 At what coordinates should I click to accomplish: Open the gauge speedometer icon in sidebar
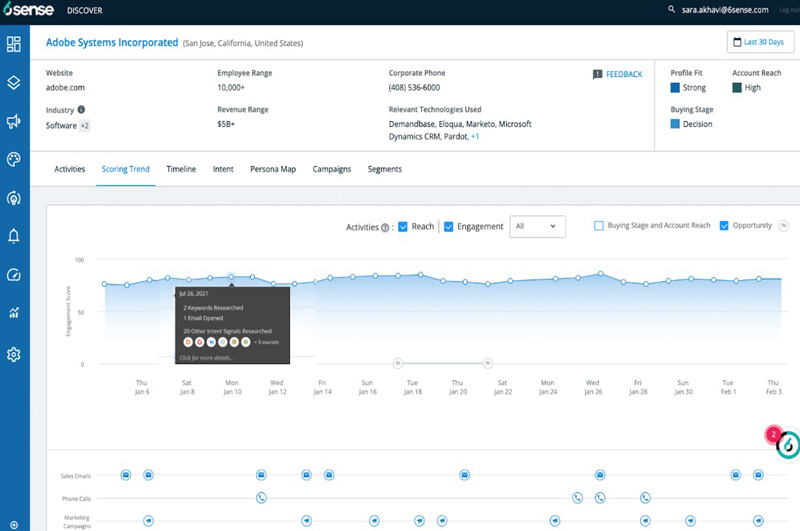(14, 275)
